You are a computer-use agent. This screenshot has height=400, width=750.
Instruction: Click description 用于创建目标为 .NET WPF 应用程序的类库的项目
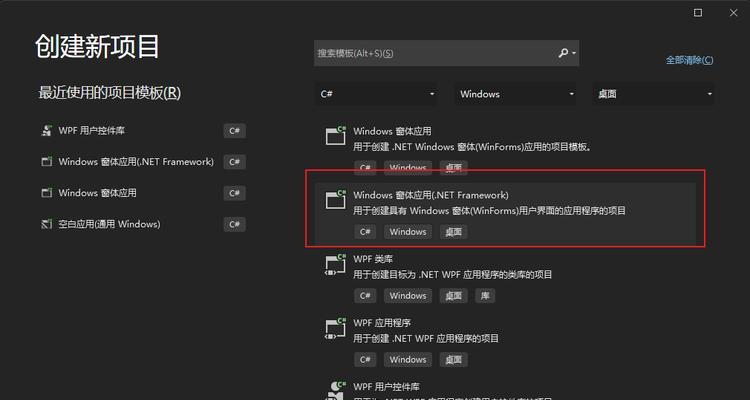pyautogui.click(x=452, y=275)
